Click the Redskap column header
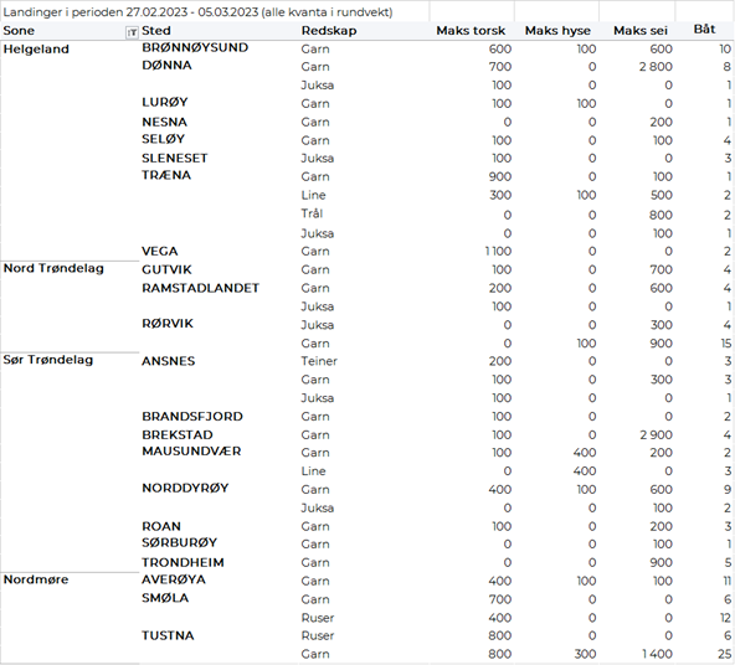The width and height of the screenshot is (735, 665). (328, 31)
